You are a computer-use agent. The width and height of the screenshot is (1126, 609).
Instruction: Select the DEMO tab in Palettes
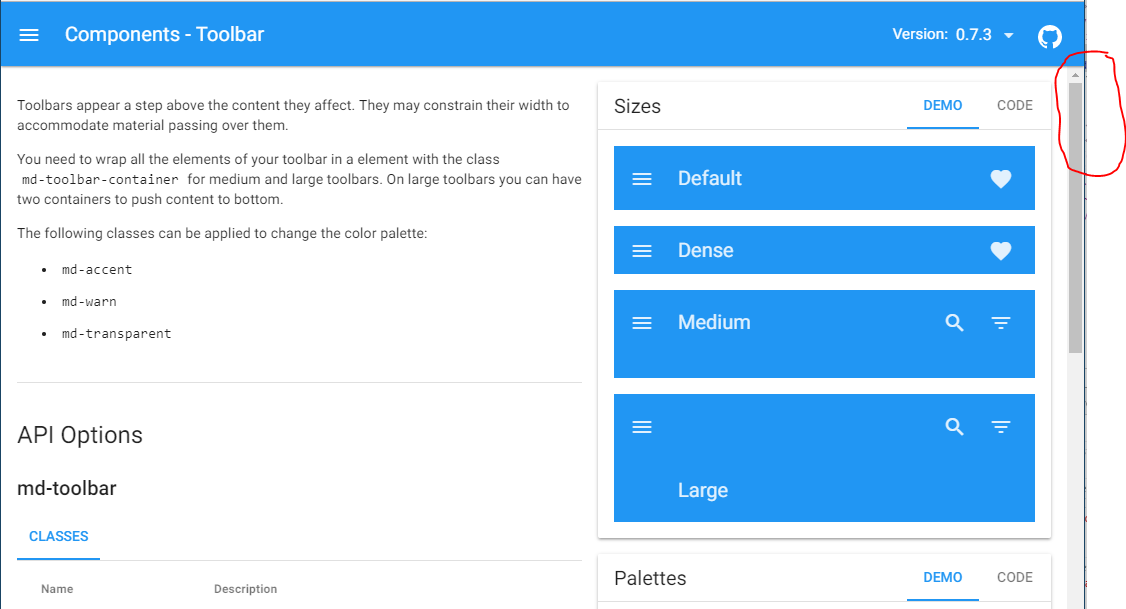point(942,577)
